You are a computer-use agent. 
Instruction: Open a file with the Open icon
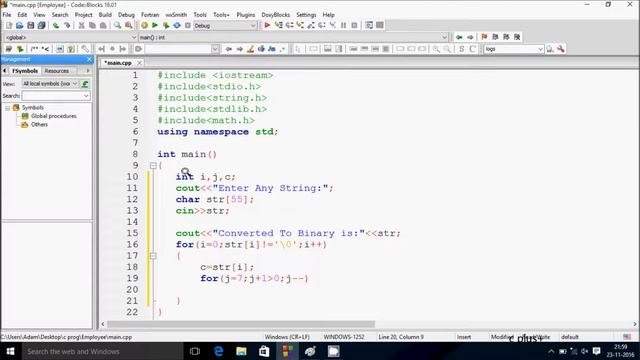(x=20, y=25)
